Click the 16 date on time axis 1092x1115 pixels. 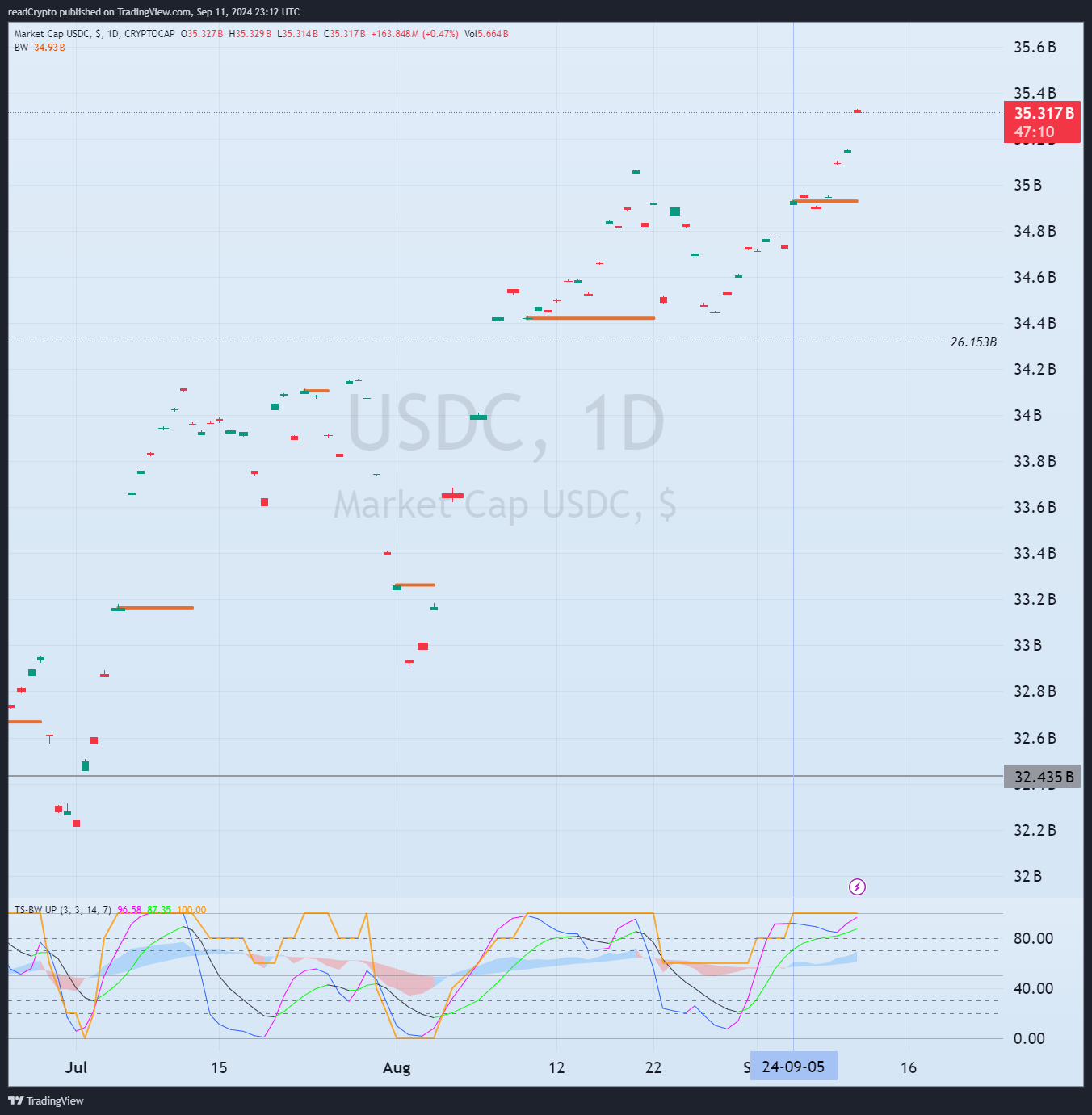[x=909, y=1067]
